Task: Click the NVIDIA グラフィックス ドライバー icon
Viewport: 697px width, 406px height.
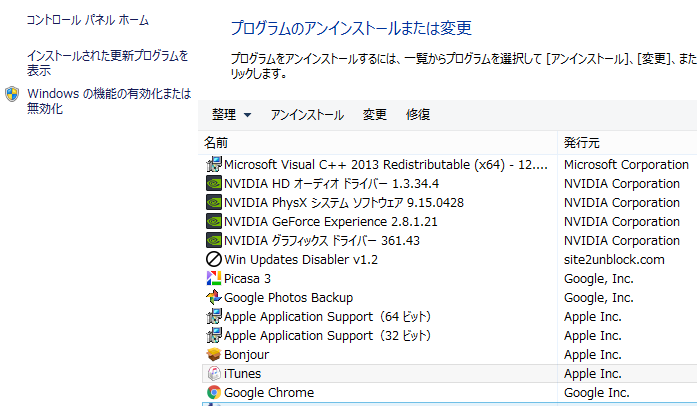Action: [x=214, y=241]
